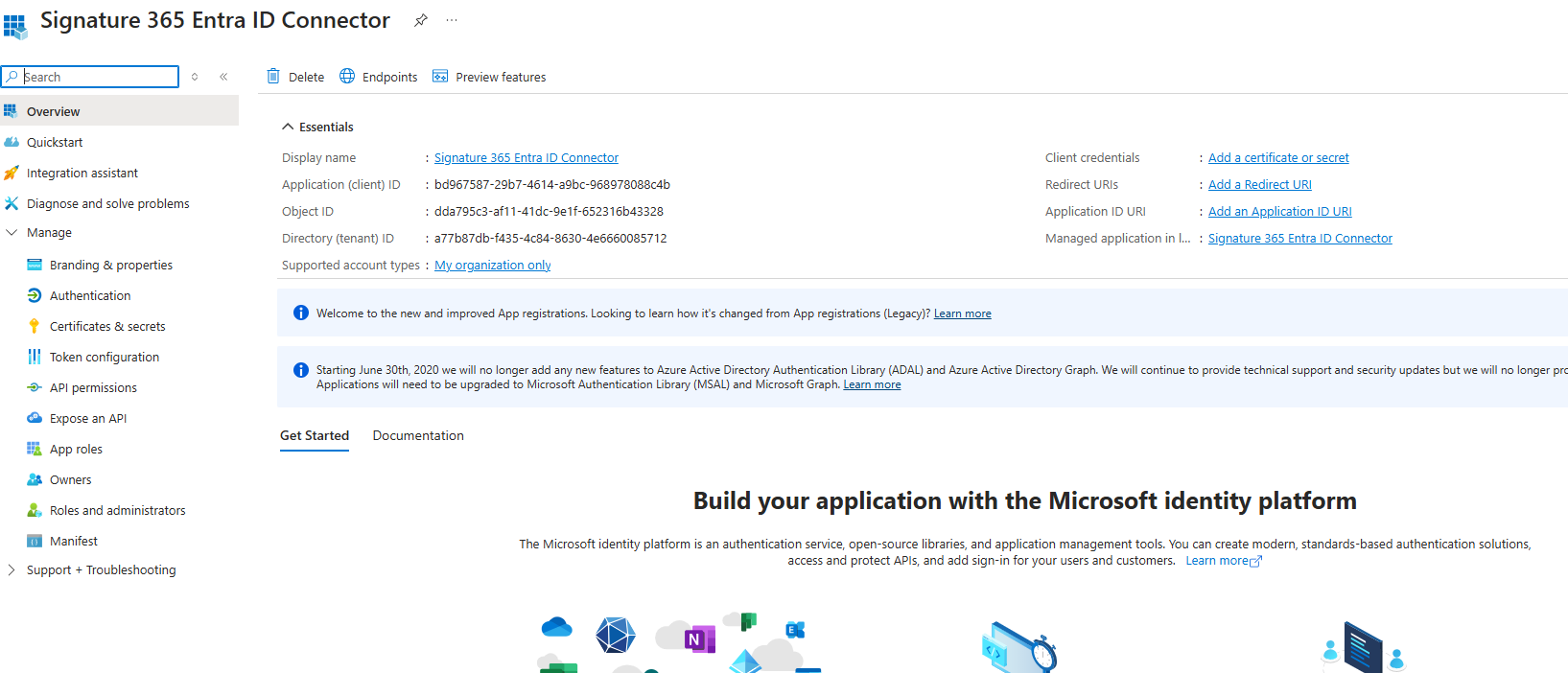
Task: Click Add a Redirect URI link
Action: pyautogui.click(x=1260, y=184)
